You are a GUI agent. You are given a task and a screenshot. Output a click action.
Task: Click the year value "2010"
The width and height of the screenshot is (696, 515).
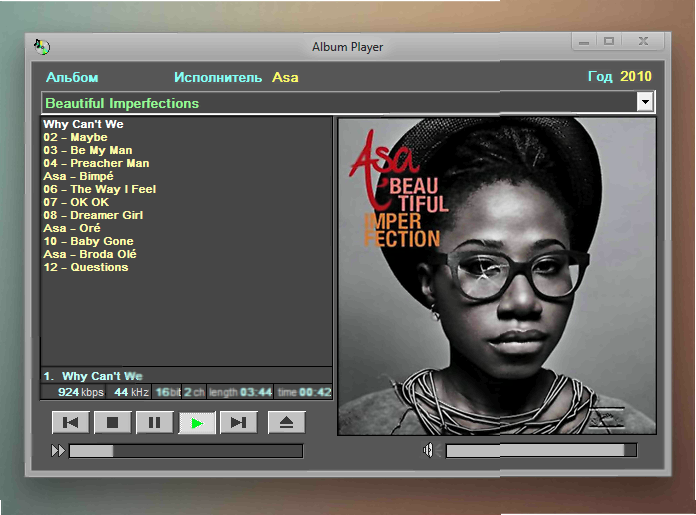point(636,76)
